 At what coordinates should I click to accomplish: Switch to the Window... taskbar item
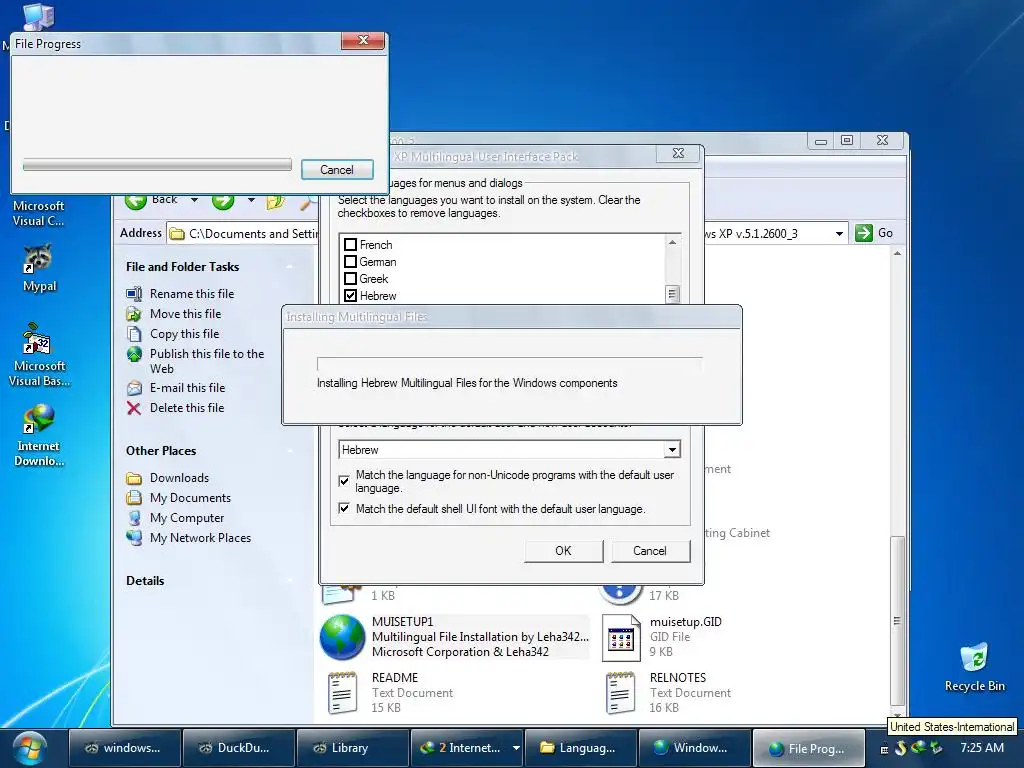pos(694,748)
